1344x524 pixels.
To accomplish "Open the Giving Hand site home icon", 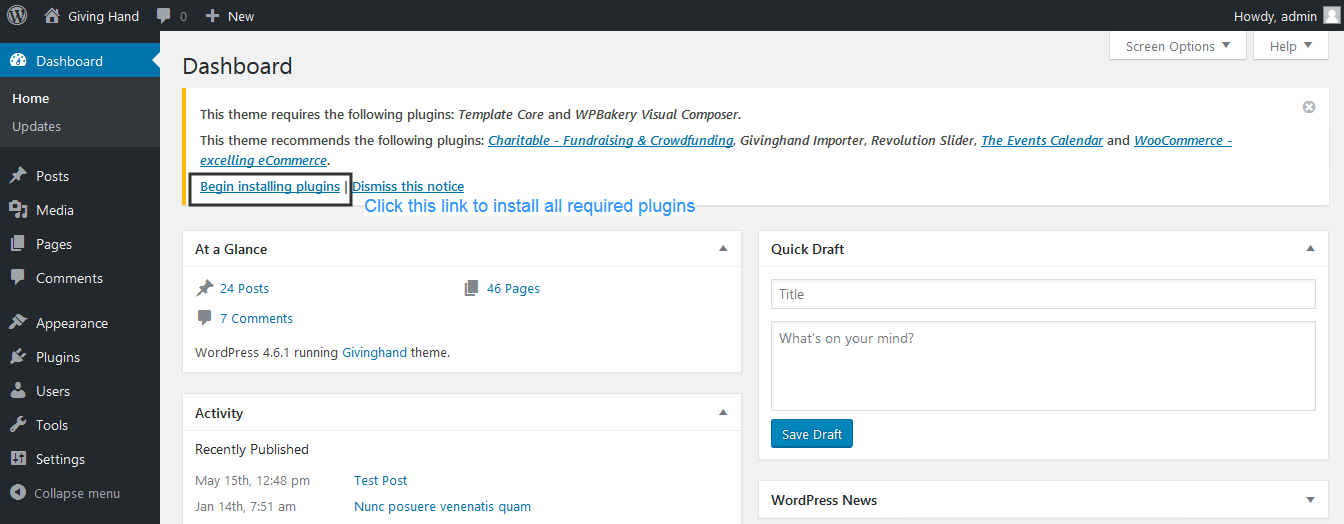I will pos(53,16).
